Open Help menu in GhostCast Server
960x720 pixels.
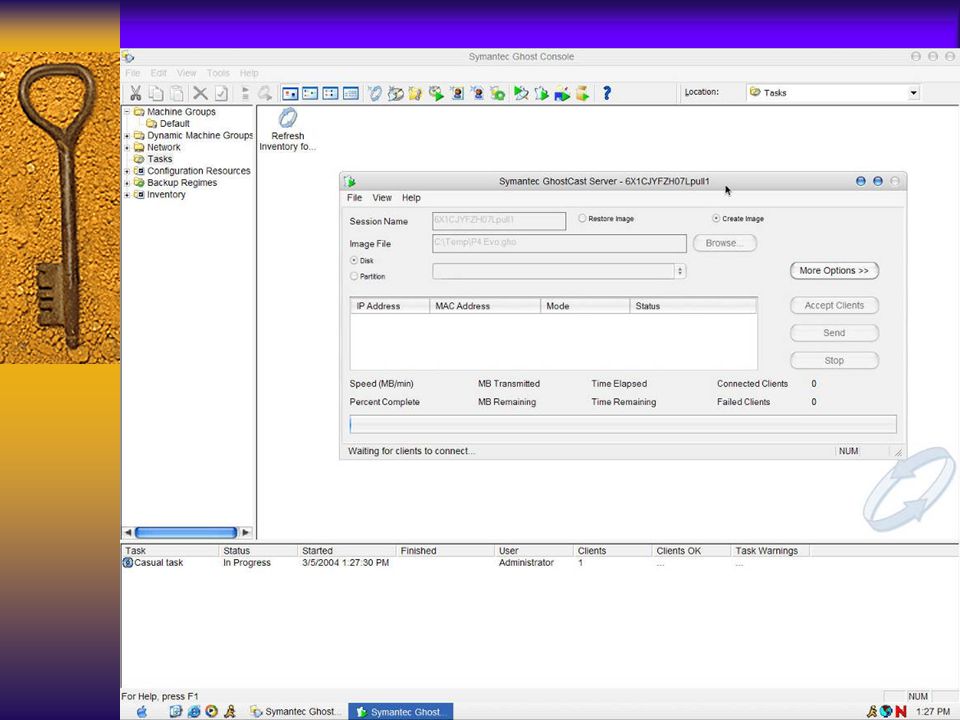(x=411, y=198)
